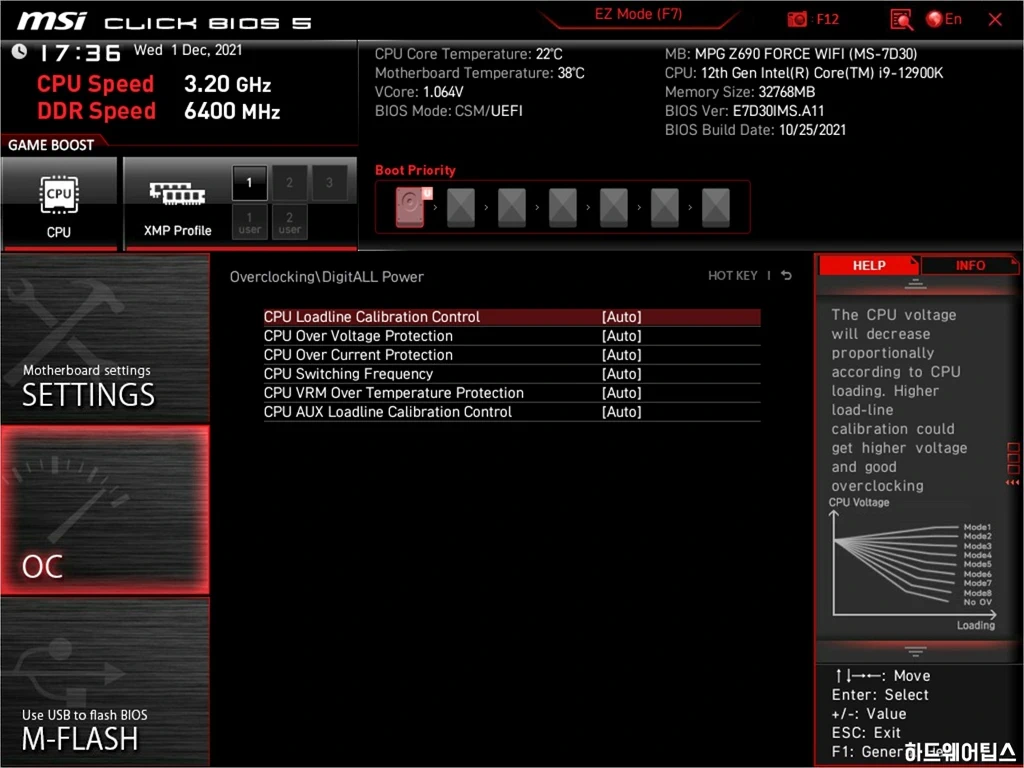Viewport: 1024px width, 768px height.
Task: Click the clock icon beside the time
Action: 20,51
